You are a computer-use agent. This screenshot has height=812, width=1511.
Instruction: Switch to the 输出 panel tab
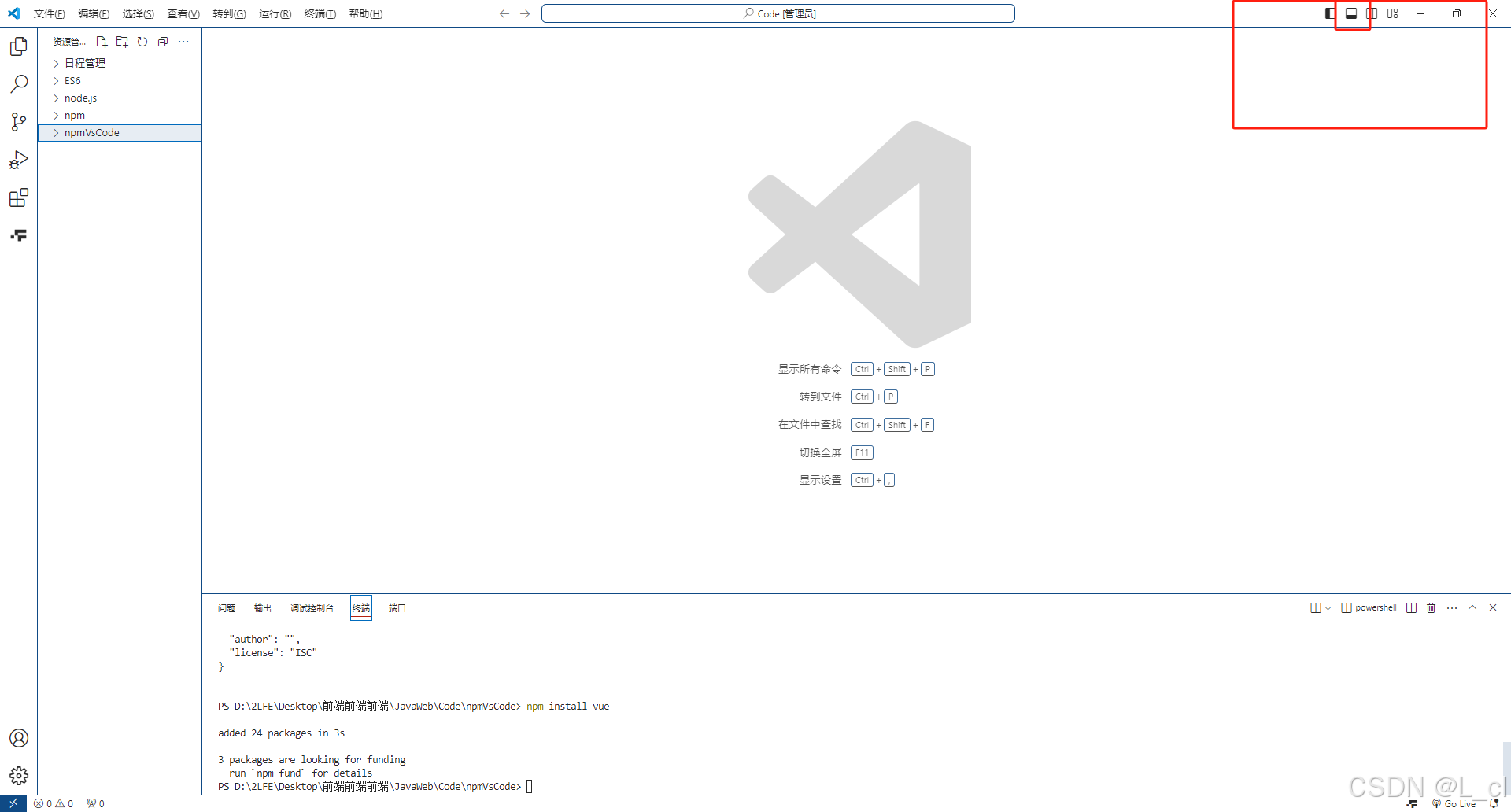point(262,607)
